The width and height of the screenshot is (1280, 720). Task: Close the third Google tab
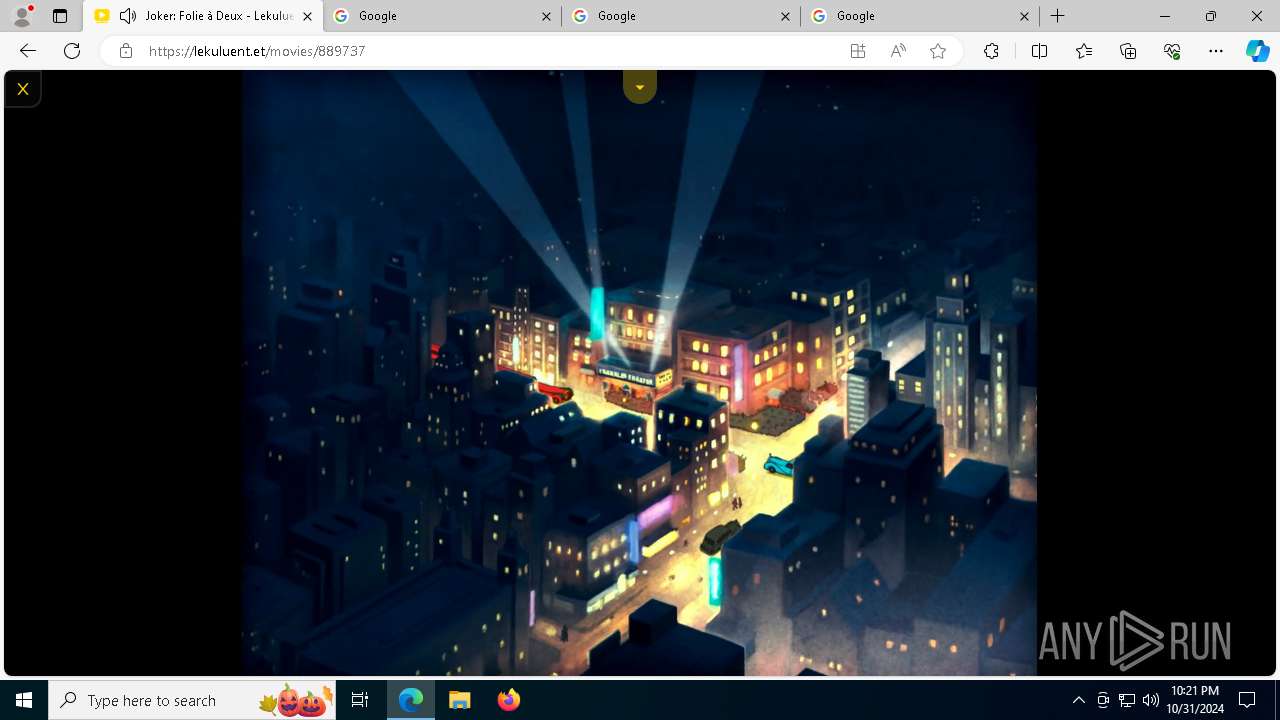[x=1024, y=16]
